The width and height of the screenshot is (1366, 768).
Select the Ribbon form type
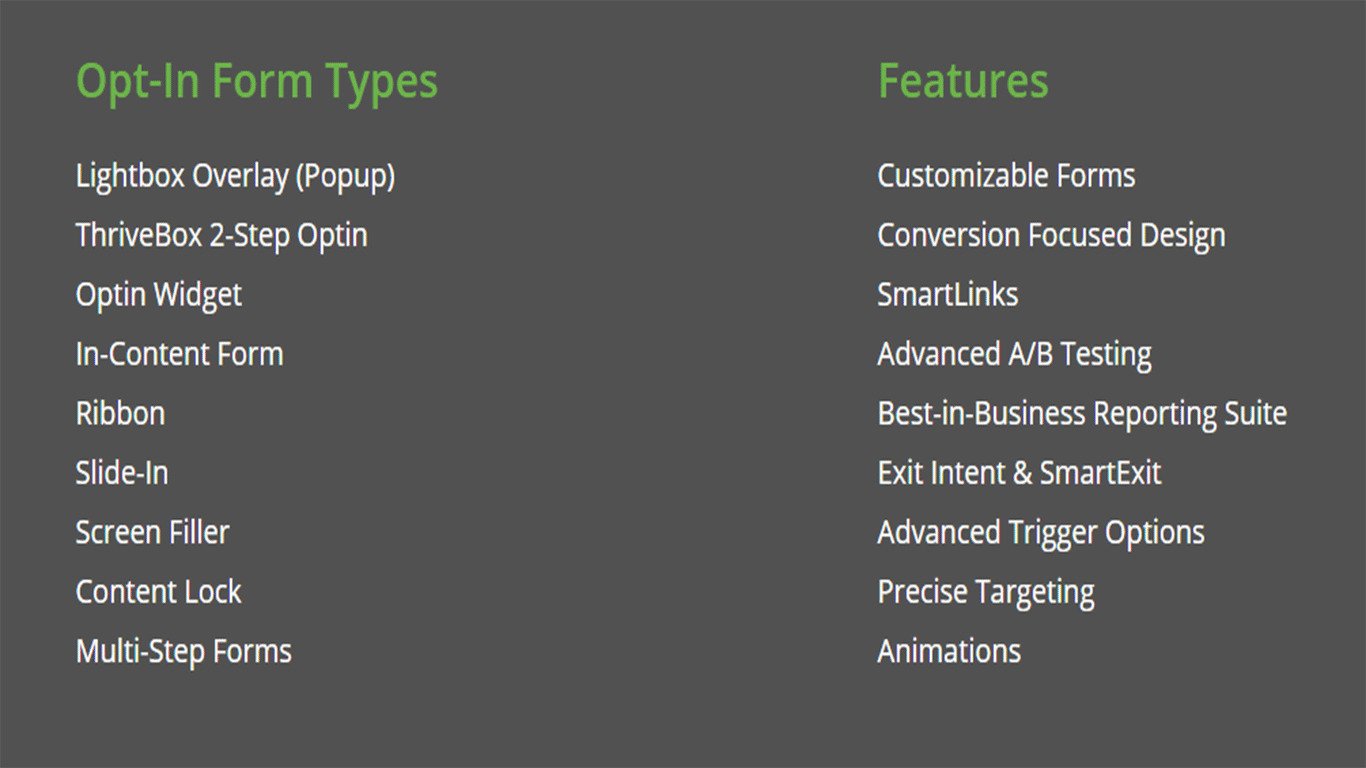120,414
